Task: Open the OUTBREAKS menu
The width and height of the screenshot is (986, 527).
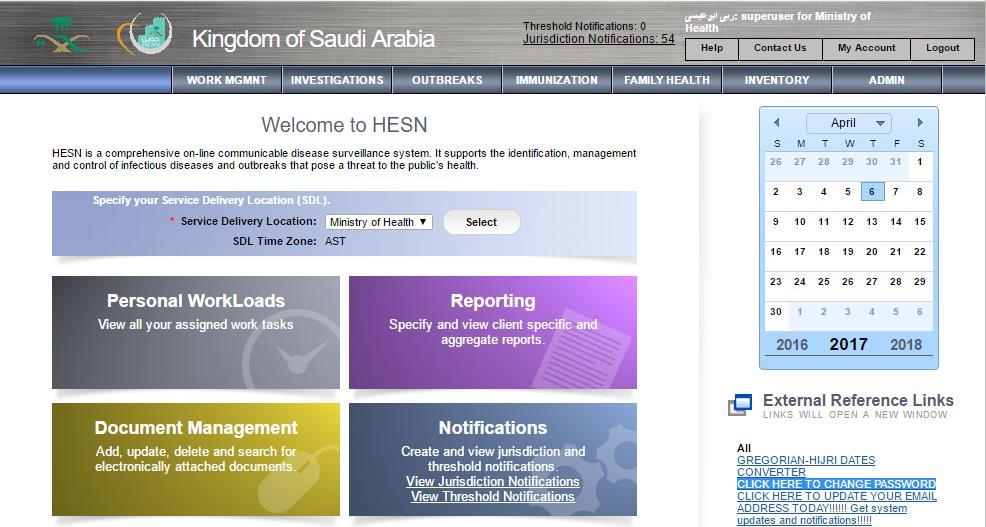Action: point(447,80)
